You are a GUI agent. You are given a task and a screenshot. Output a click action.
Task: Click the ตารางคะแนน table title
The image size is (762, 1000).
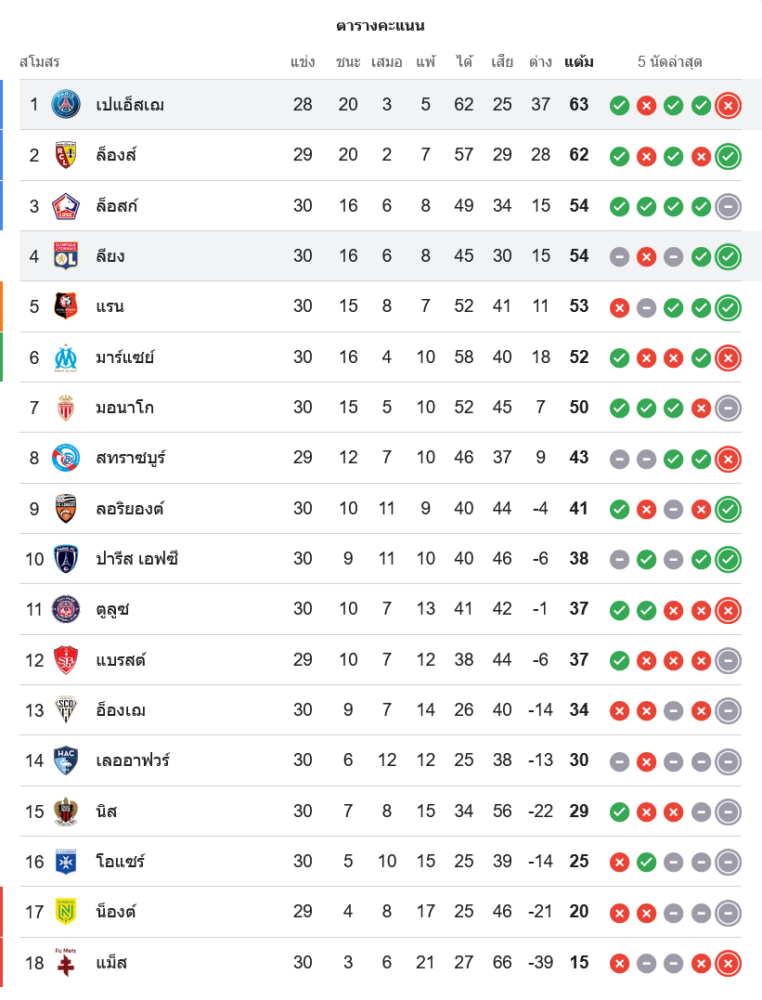coord(381,25)
